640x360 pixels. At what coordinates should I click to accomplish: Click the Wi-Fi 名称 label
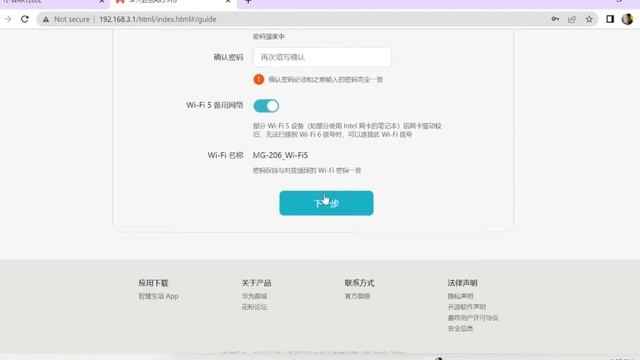(225, 155)
